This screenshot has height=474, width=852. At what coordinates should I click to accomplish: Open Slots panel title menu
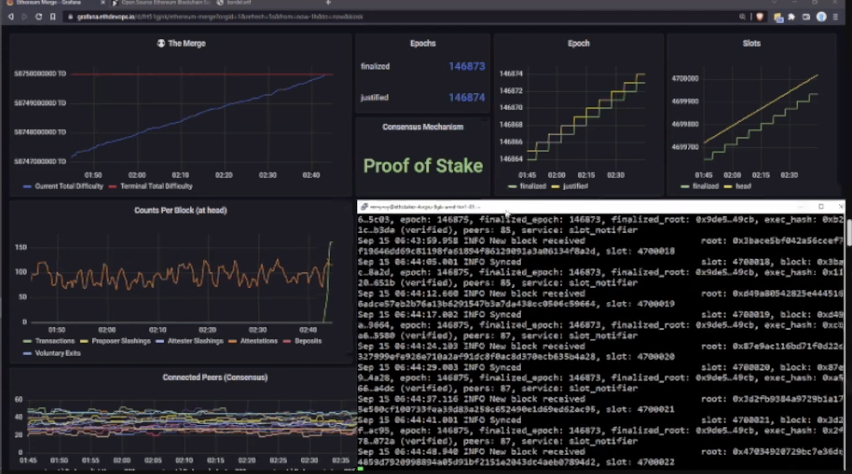point(751,43)
